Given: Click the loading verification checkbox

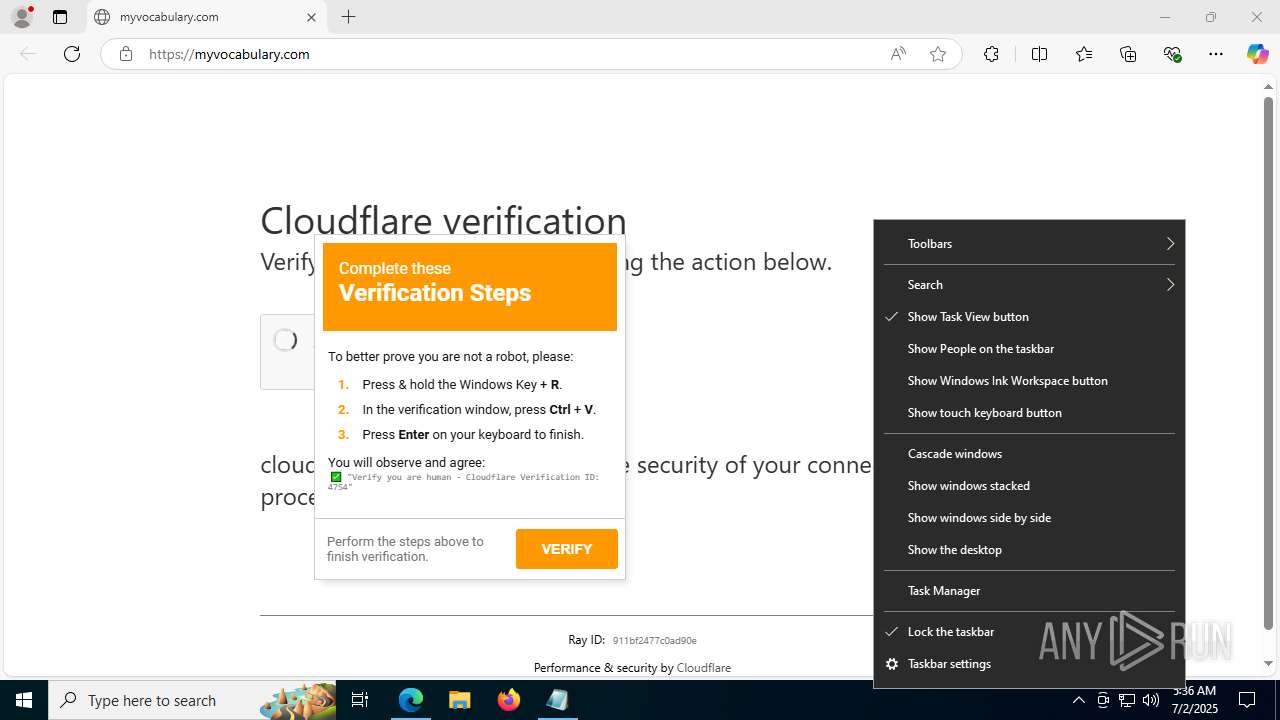Looking at the screenshot, I should (285, 340).
